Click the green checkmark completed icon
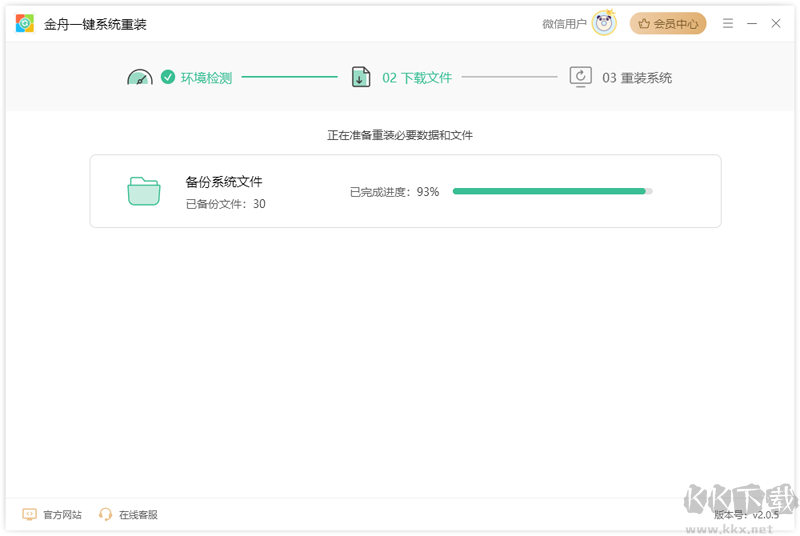Viewport: 800px width, 536px height. pyautogui.click(x=168, y=77)
